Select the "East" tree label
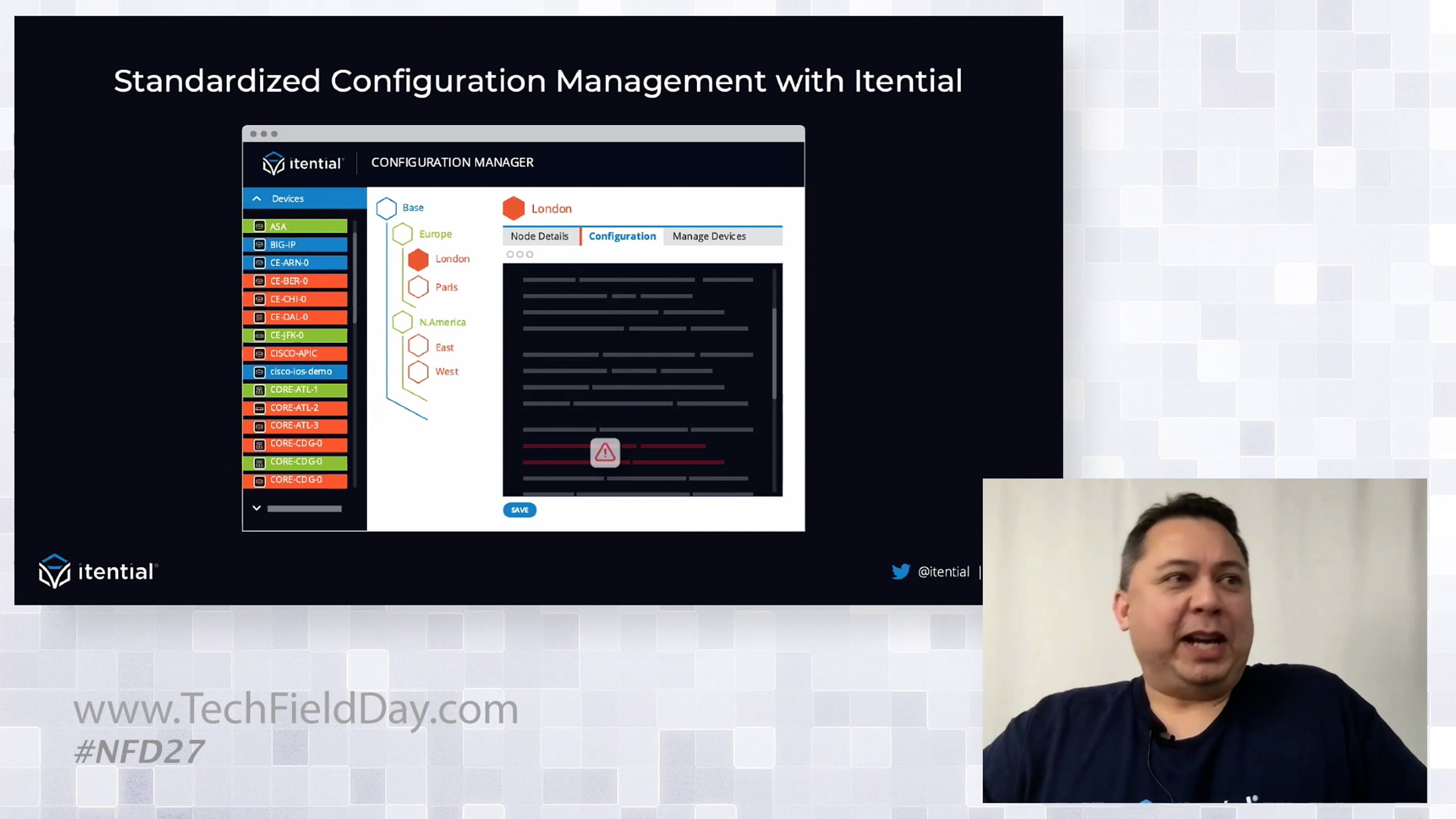 tap(445, 348)
